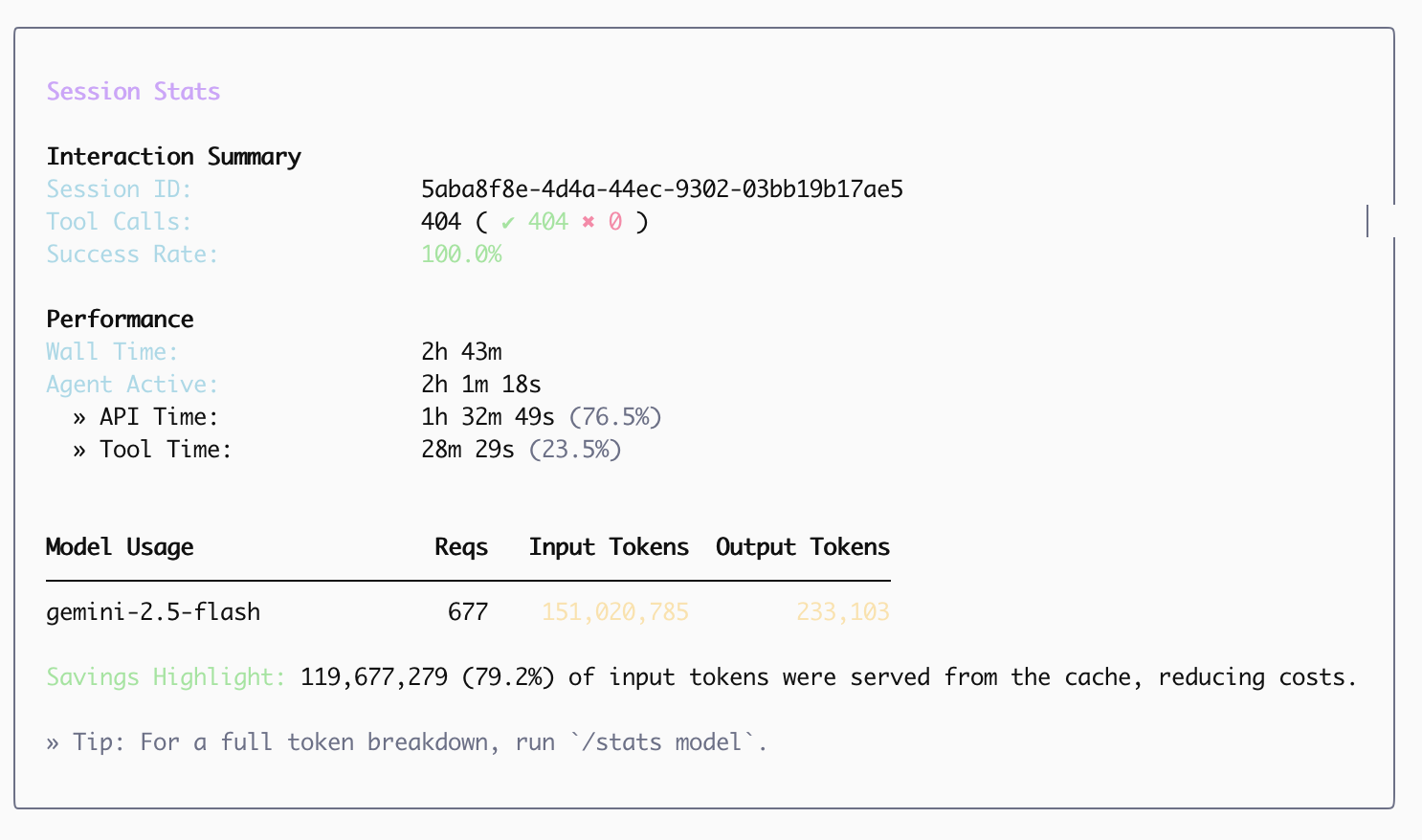The width and height of the screenshot is (1422, 840).
Task: Select the gemini-2.5-flash model row
Action: click(153, 612)
